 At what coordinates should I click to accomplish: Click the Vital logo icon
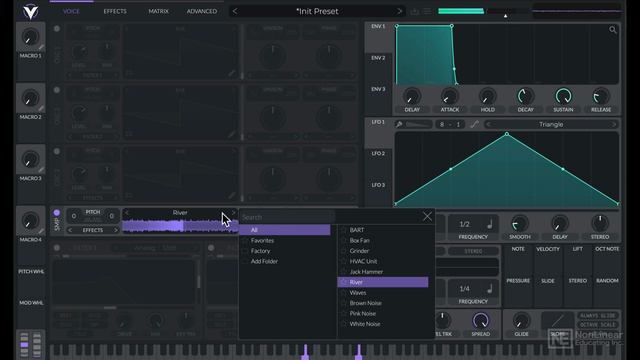[31, 11]
